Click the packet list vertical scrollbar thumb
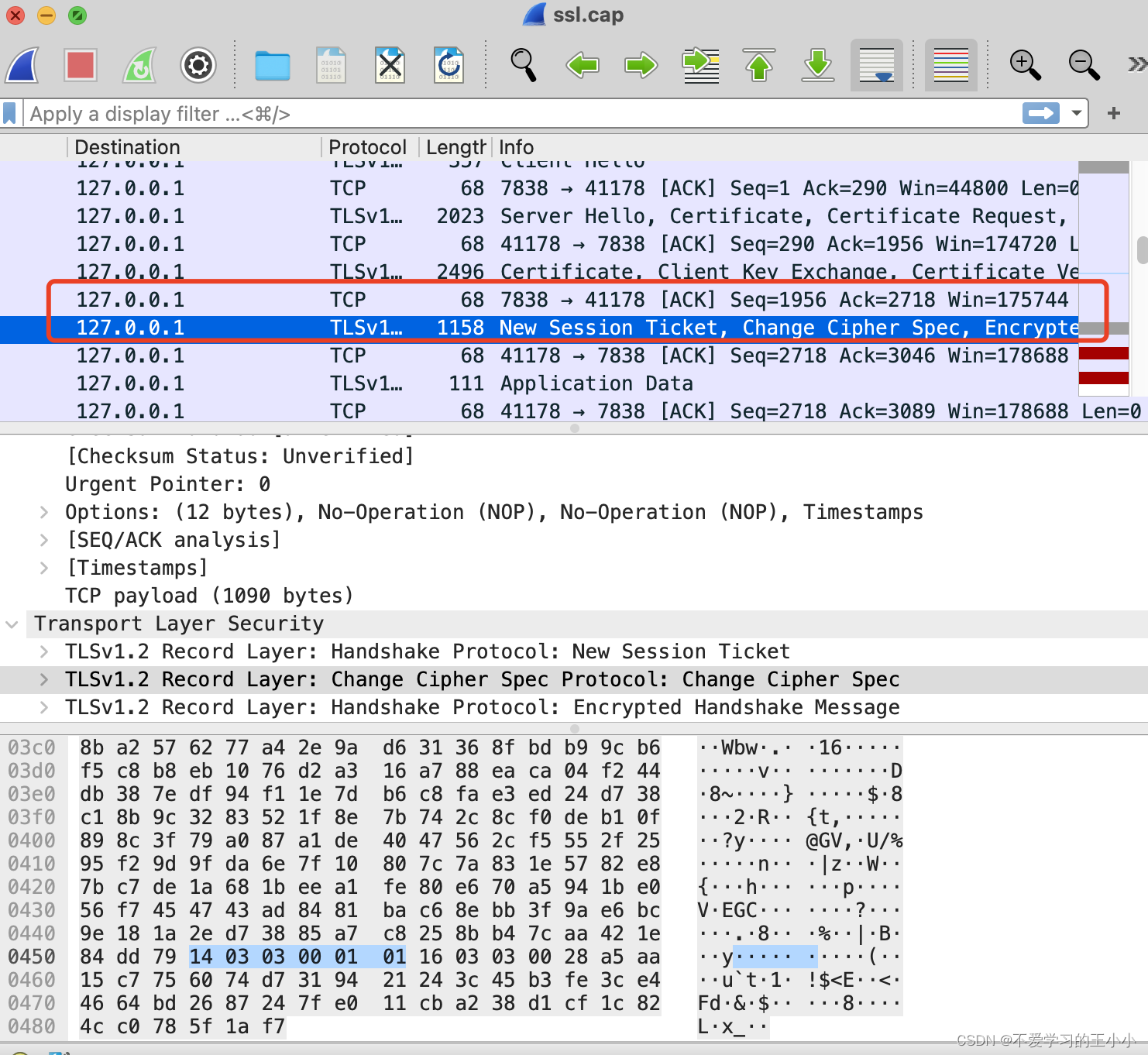Viewport: 1148px width, 1055px height. (x=1142, y=250)
